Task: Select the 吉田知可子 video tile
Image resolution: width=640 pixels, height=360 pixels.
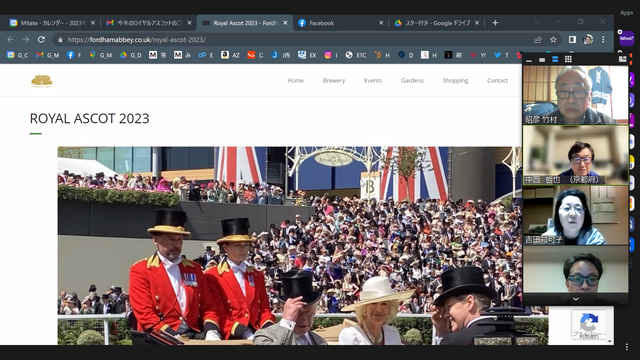Action: click(576, 215)
